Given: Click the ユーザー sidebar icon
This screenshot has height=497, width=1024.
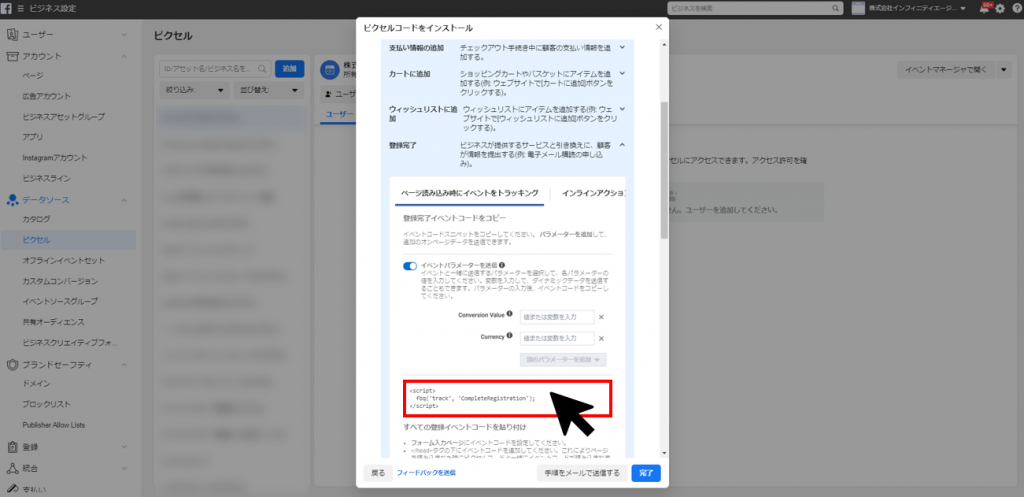Looking at the screenshot, I should 12,34.
